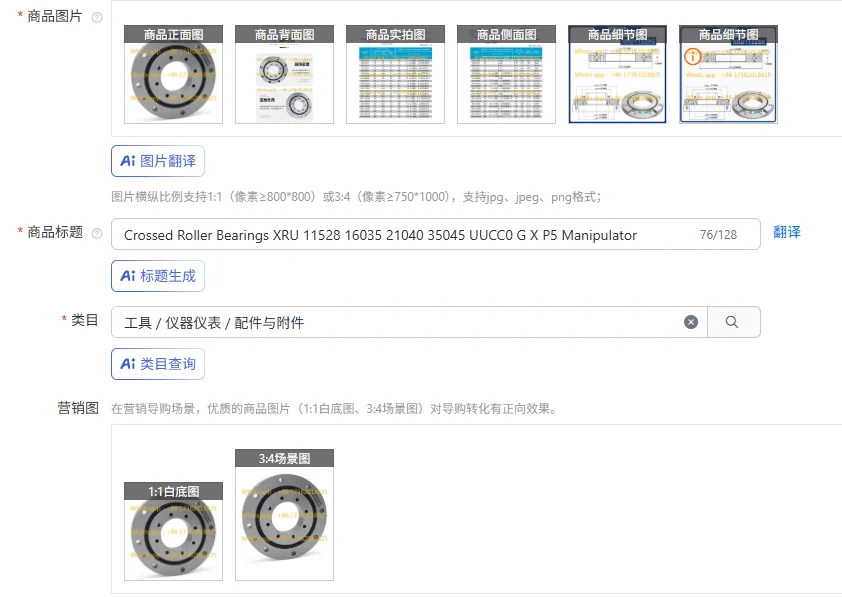This screenshot has width=842, height=597.
Task: Click the 76/128 character counter
Action: click(718, 235)
